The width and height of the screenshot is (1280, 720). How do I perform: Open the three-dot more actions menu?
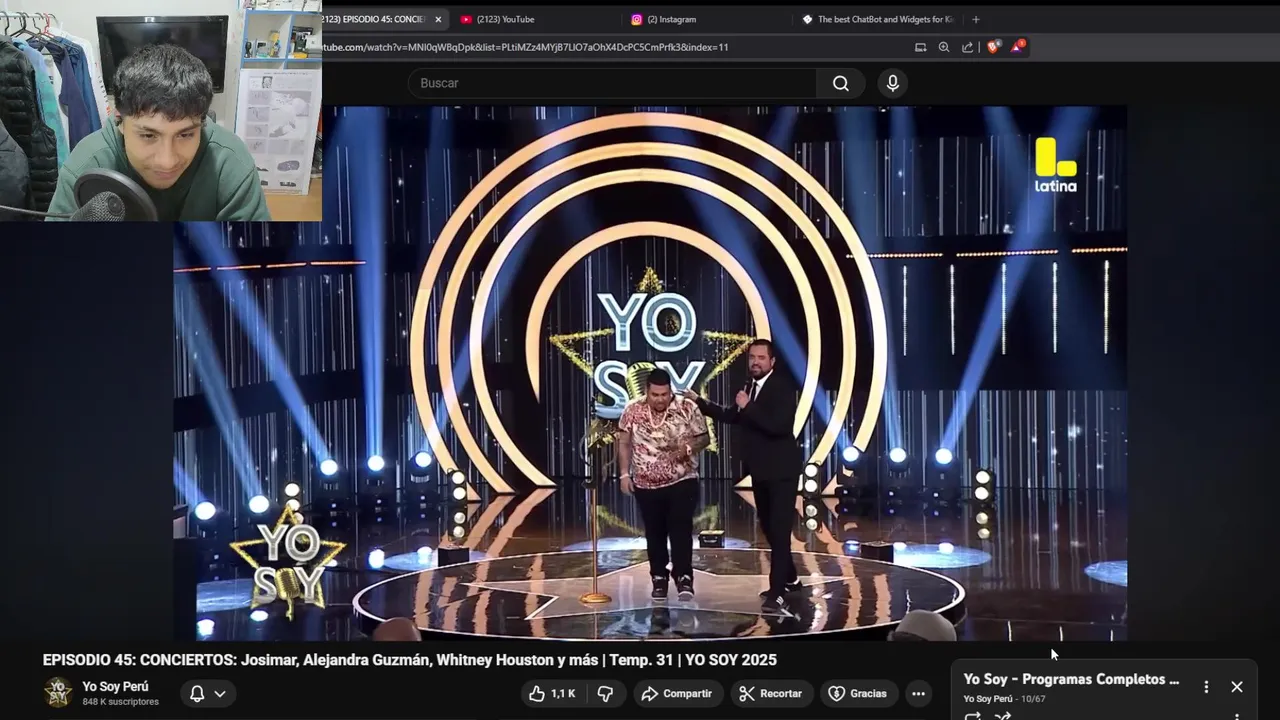(918, 693)
